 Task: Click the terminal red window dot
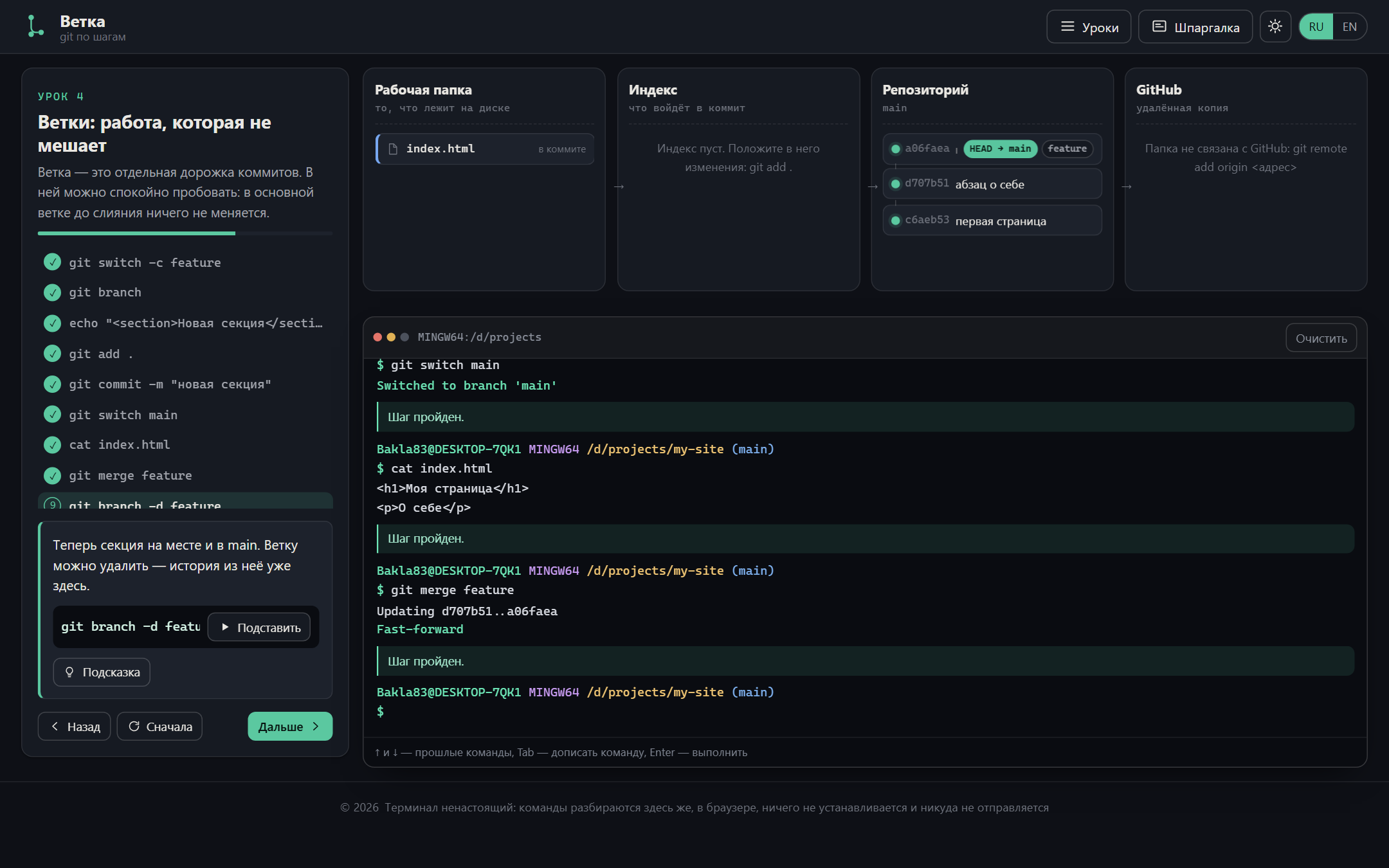[377, 337]
